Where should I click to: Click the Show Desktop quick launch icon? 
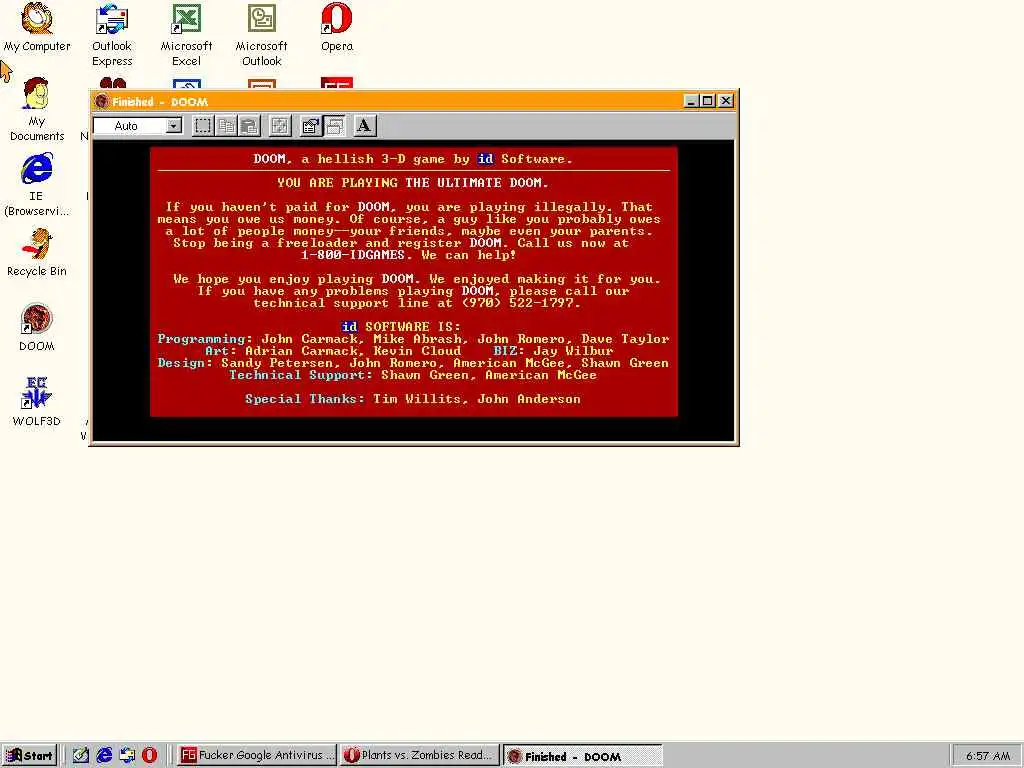(x=80, y=756)
